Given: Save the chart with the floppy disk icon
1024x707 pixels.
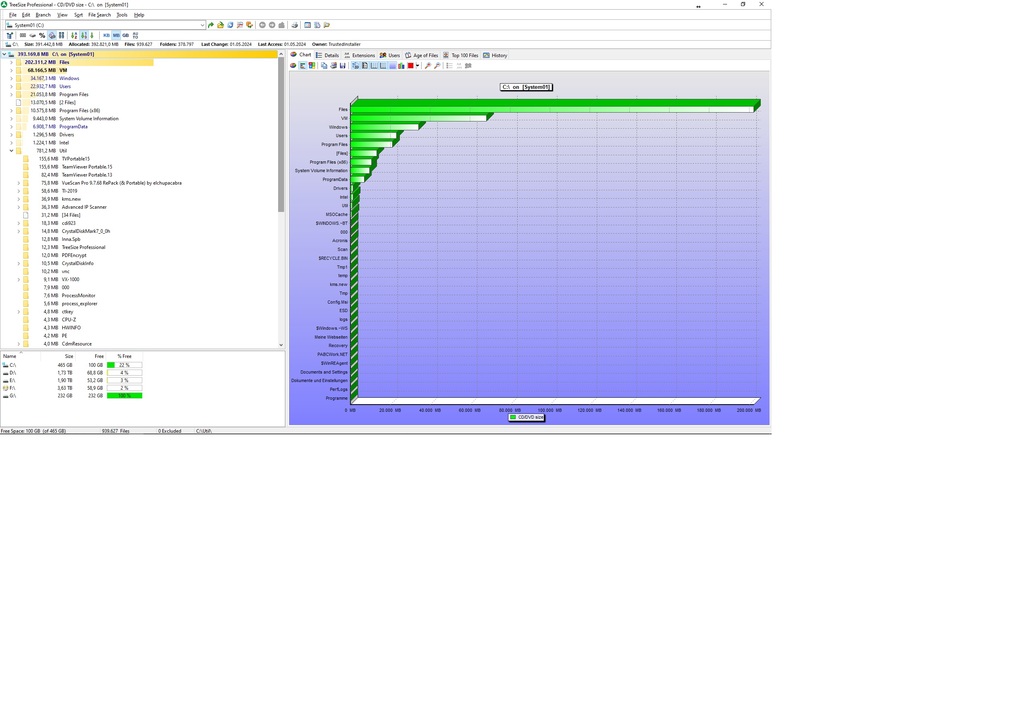Looking at the screenshot, I should [x=342, y=65].
